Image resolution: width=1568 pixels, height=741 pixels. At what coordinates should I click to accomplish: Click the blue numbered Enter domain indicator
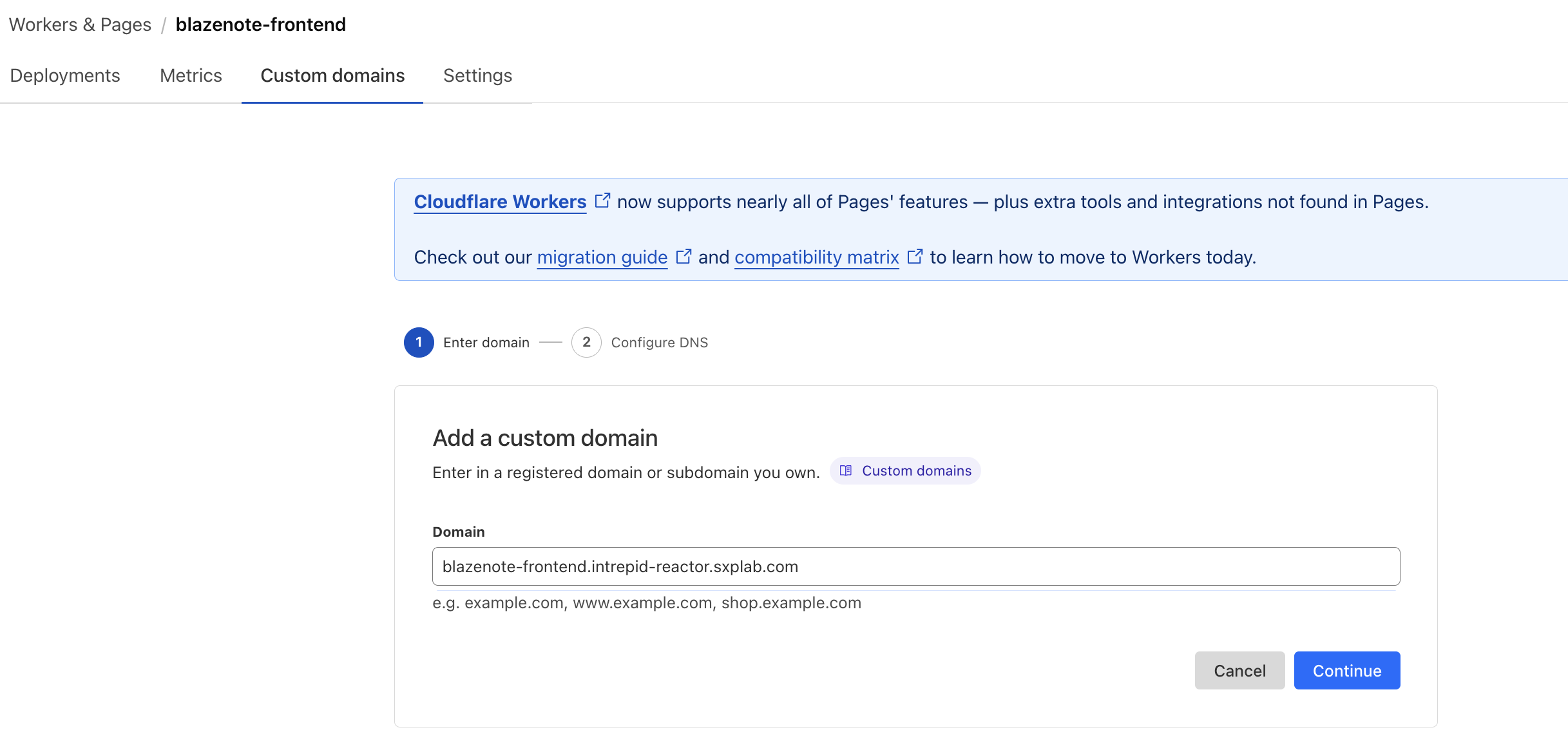(419, 342)
